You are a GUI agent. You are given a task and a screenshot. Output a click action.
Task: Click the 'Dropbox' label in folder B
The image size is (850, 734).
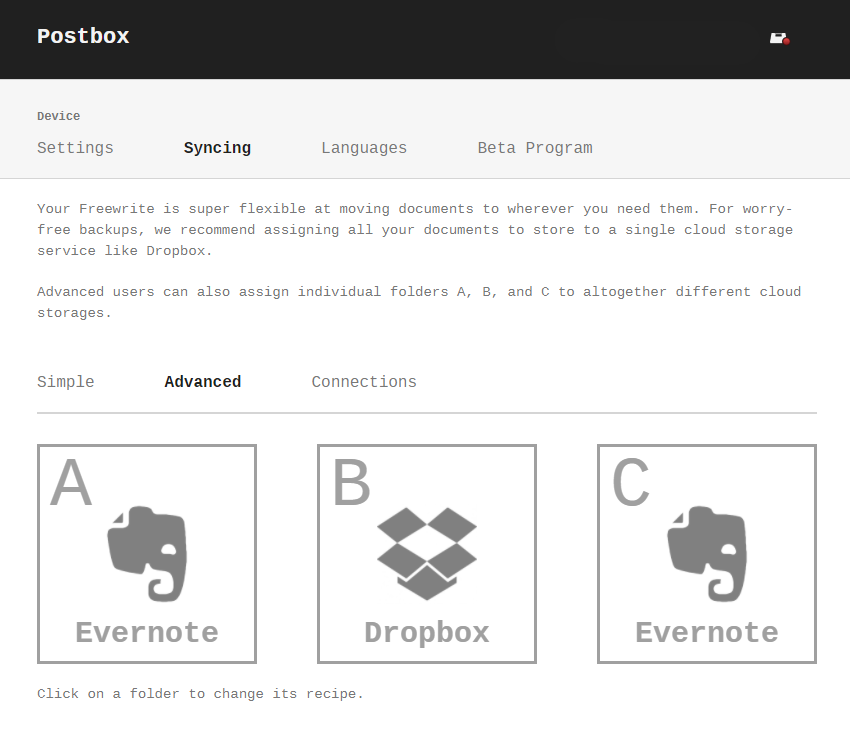(x=427, y=633)
